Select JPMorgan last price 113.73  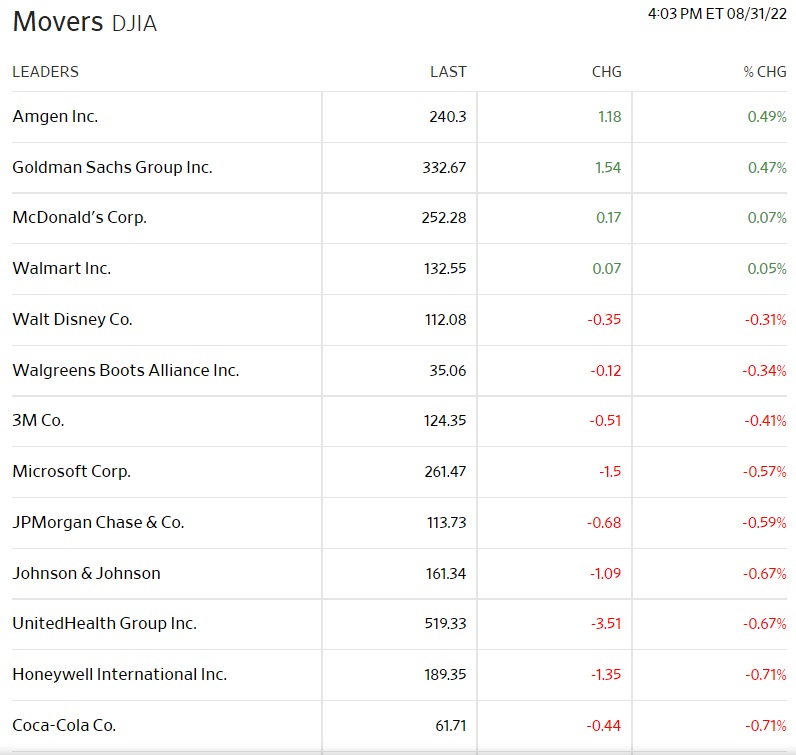tap(446, 522)
